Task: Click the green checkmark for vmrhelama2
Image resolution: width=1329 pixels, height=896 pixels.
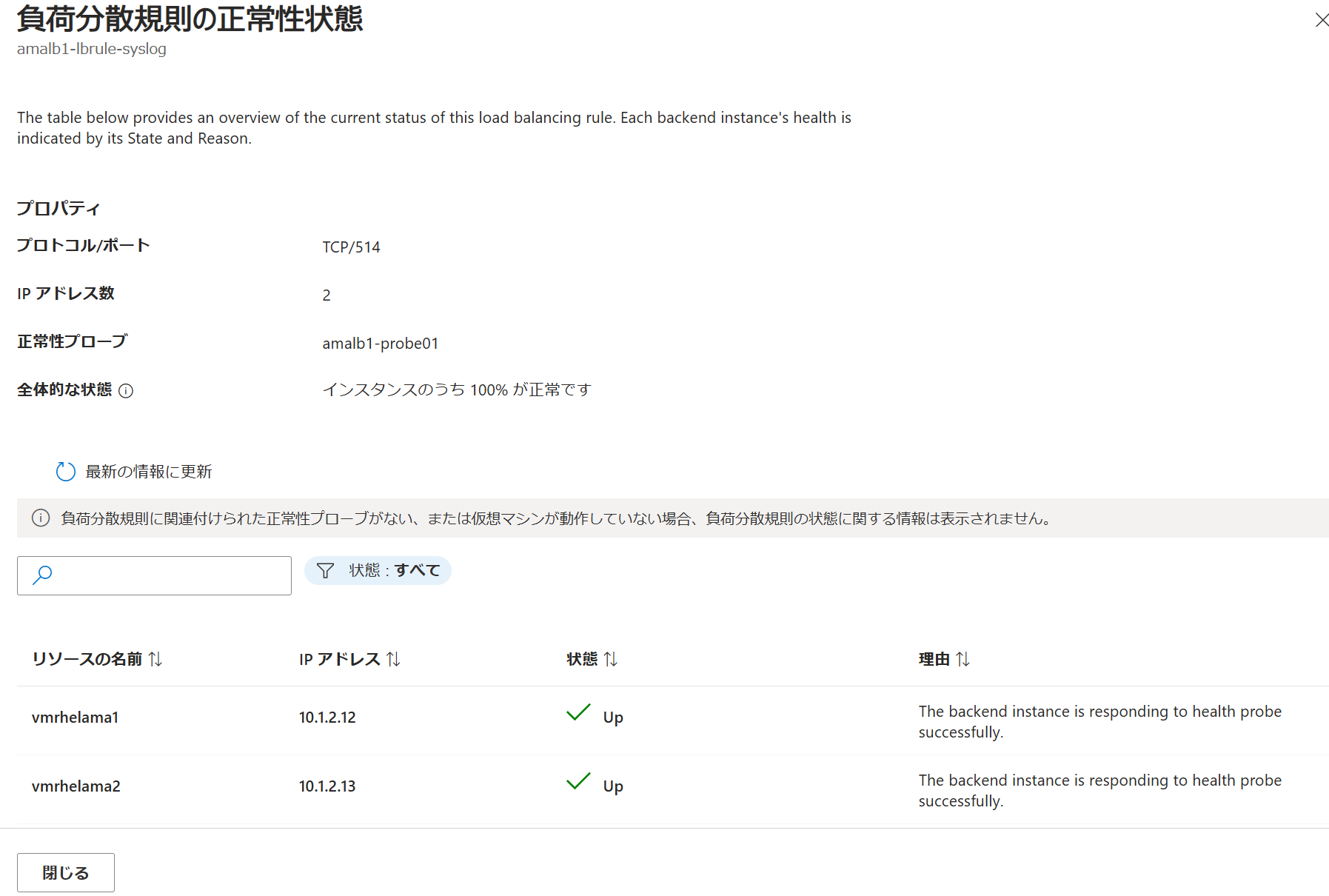Action: point(578,781)
